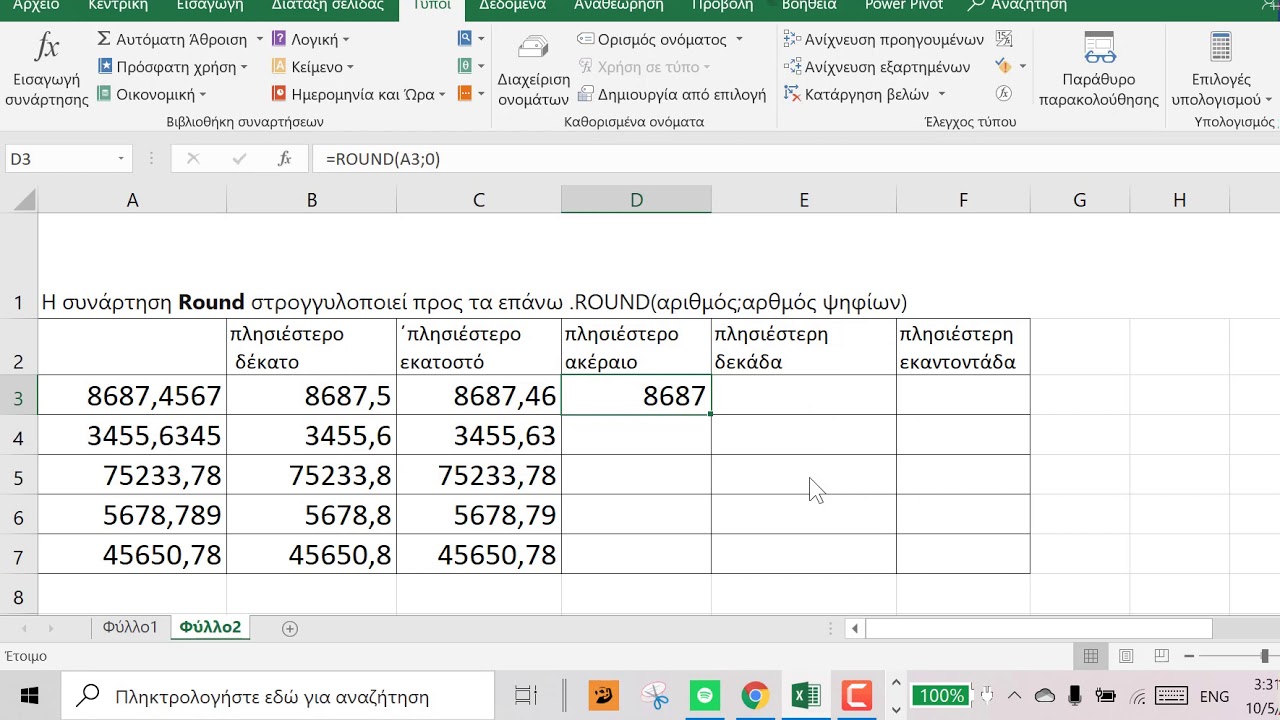
Task: Click Ανίχνευση εξαρτημένων trace dependents
Action: pyautogui.click(x=877, y=67)
